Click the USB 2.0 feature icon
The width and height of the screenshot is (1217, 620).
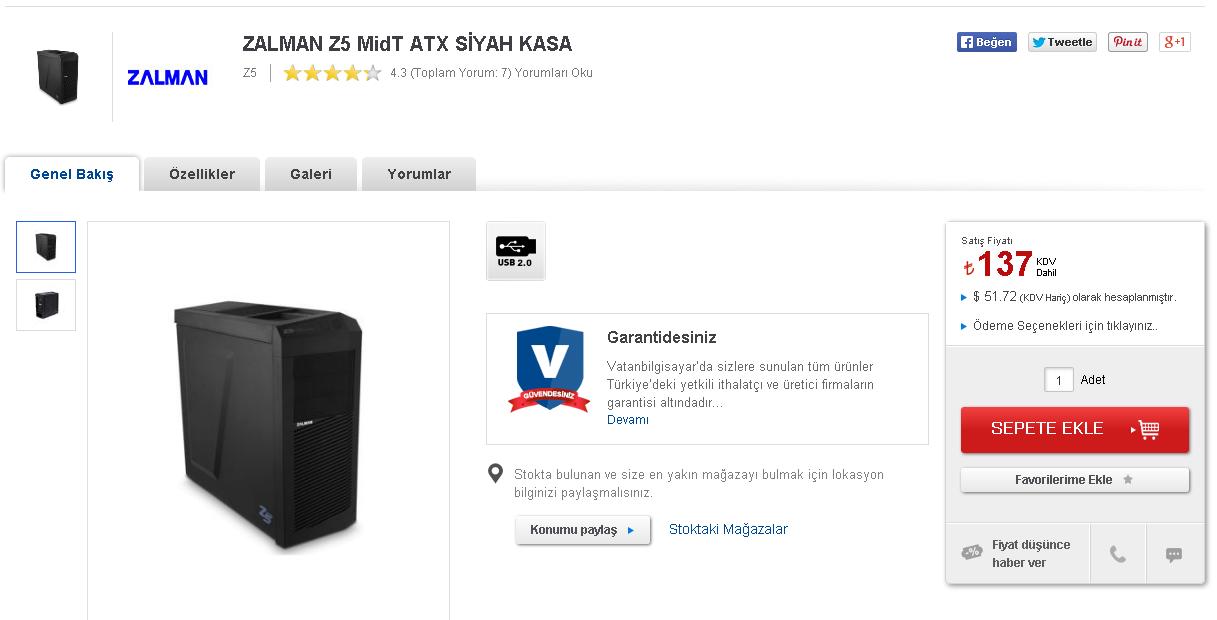click(x=516, y=251)
